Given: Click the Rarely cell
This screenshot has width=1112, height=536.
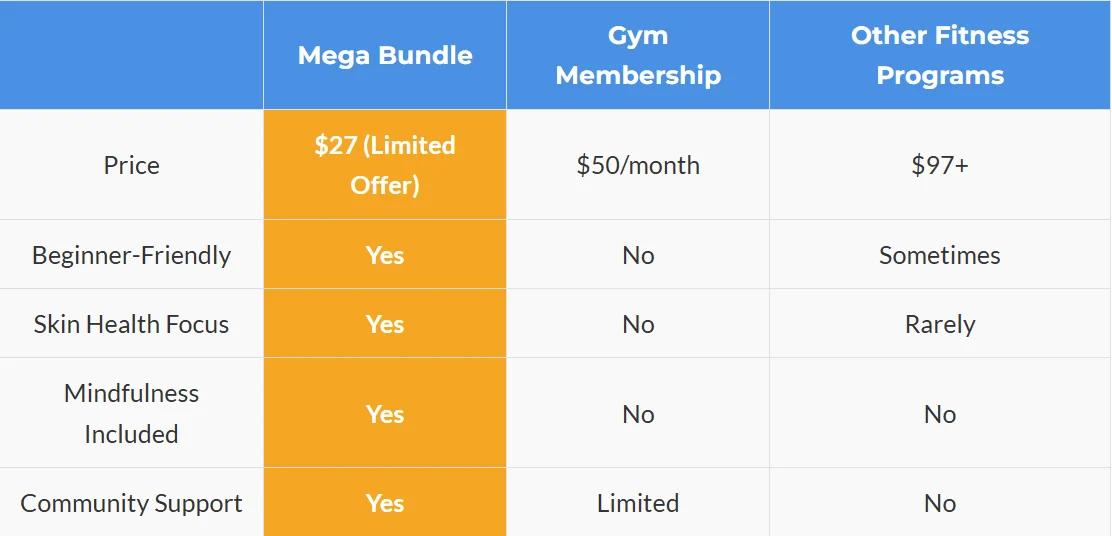Looking at the screenshot, I should point(940,324).
